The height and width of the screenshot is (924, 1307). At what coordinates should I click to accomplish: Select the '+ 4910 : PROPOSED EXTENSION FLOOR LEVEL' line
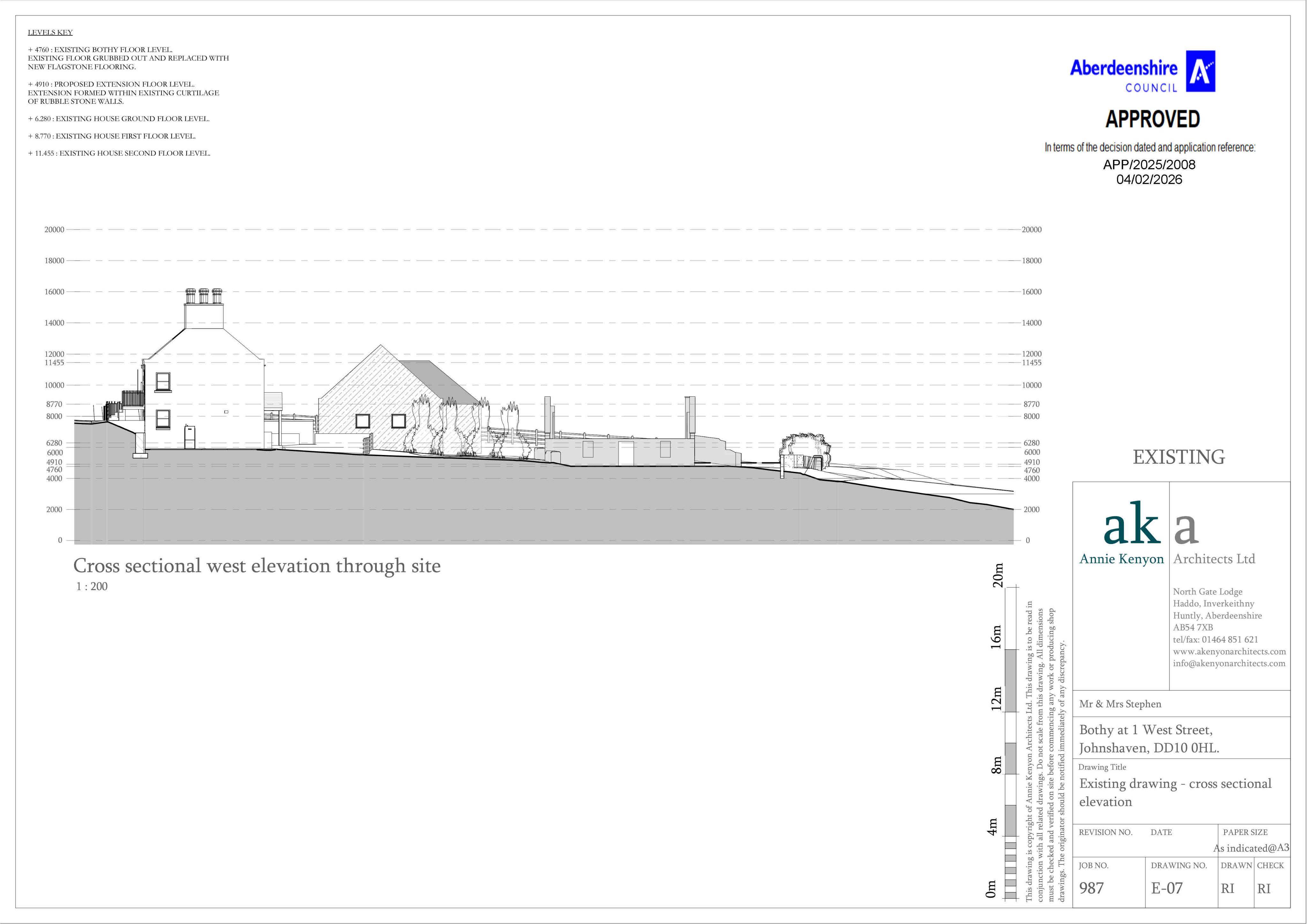(111, 84)
